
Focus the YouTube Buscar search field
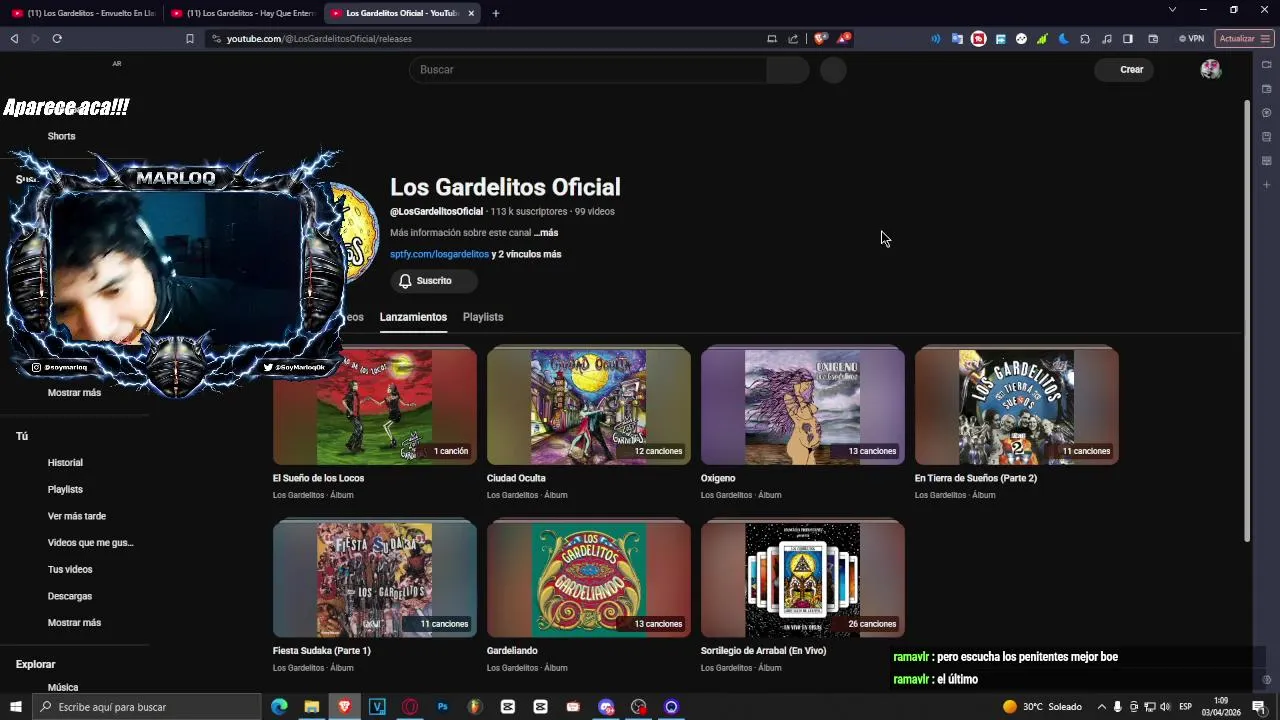[588, 70]
